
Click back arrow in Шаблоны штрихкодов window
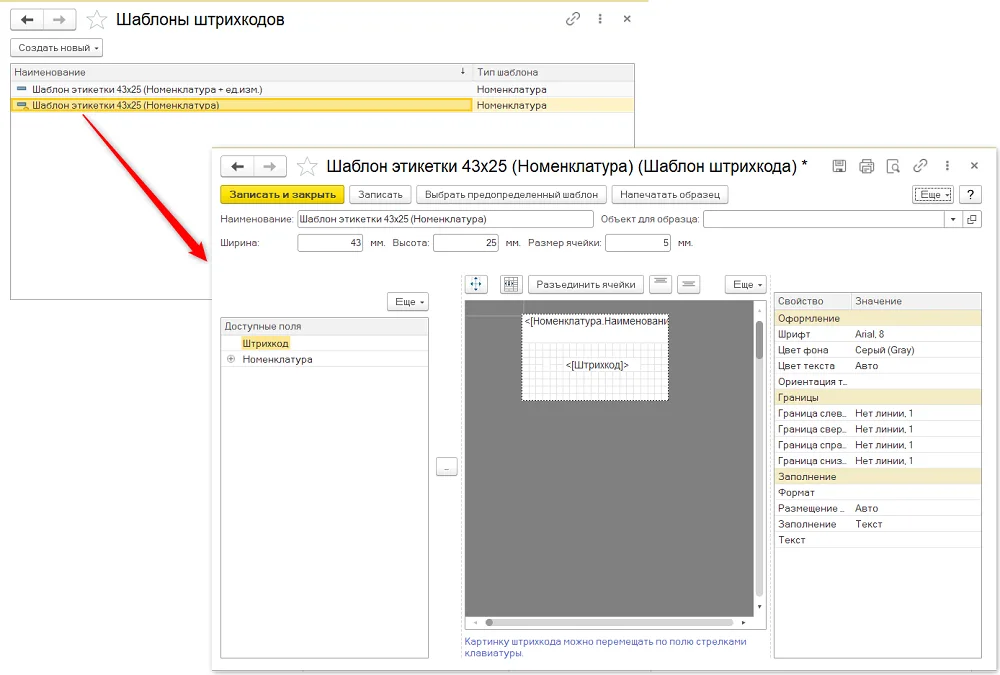27,20
